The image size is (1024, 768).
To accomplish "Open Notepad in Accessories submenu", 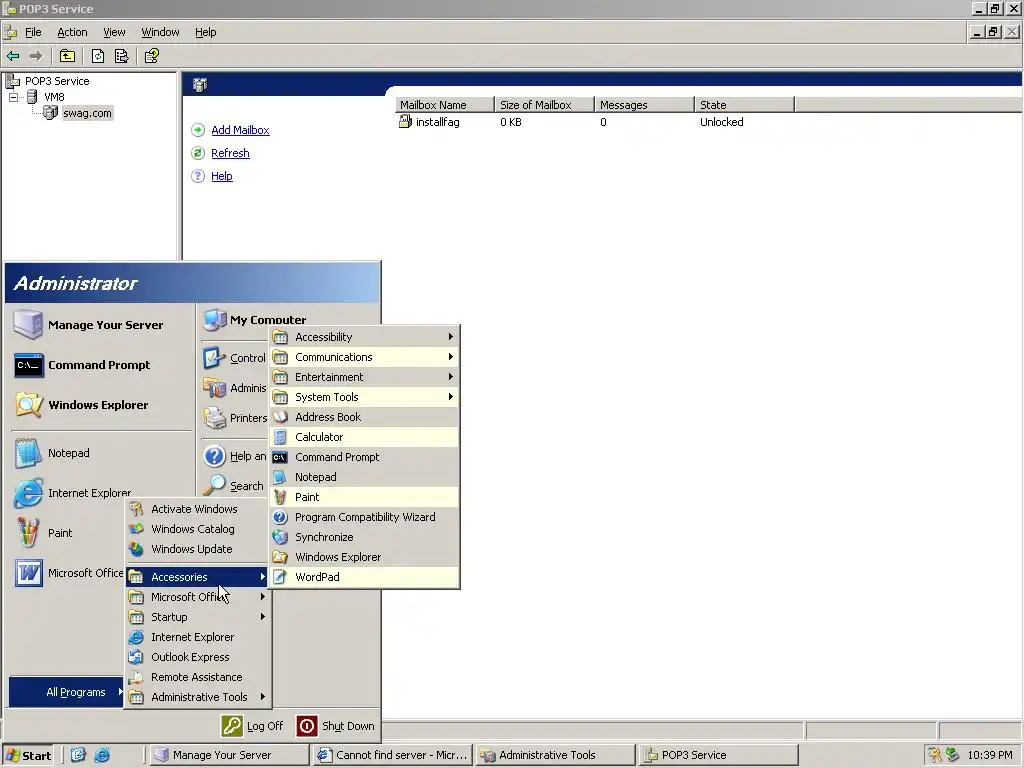I will pyautogui.click(x=365, y=477).
